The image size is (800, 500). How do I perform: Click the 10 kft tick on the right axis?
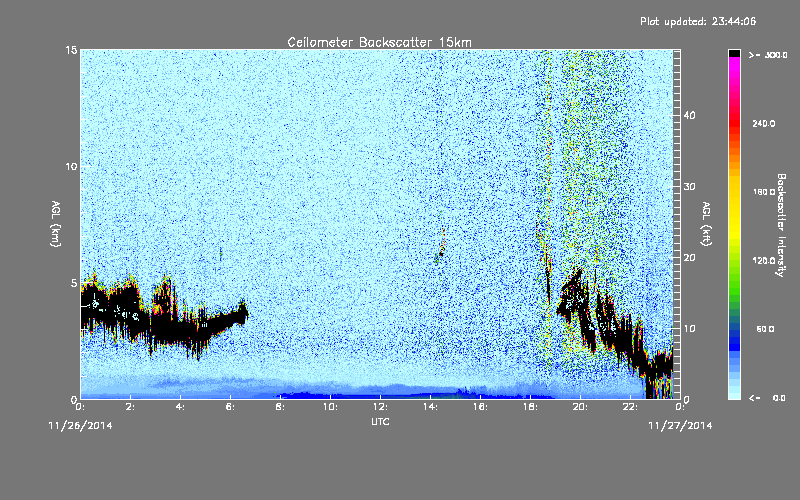pyautogui.click(x=689, y=329)
